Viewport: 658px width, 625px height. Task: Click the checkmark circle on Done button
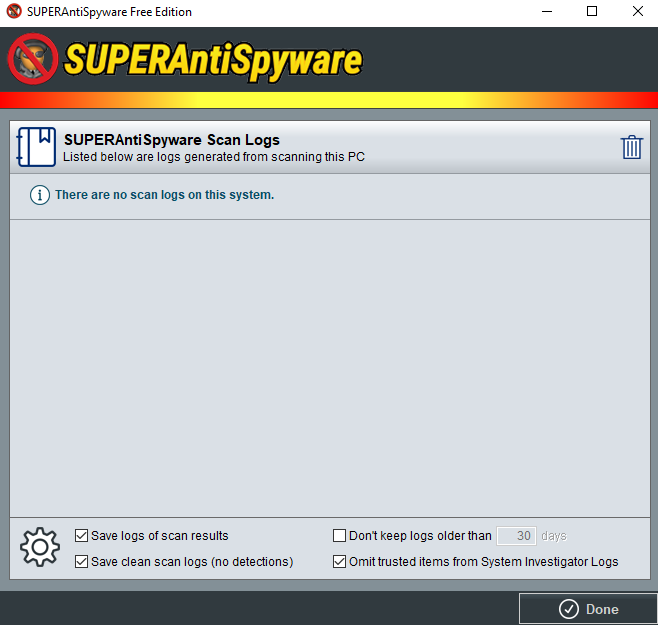[x=569, y=609]
